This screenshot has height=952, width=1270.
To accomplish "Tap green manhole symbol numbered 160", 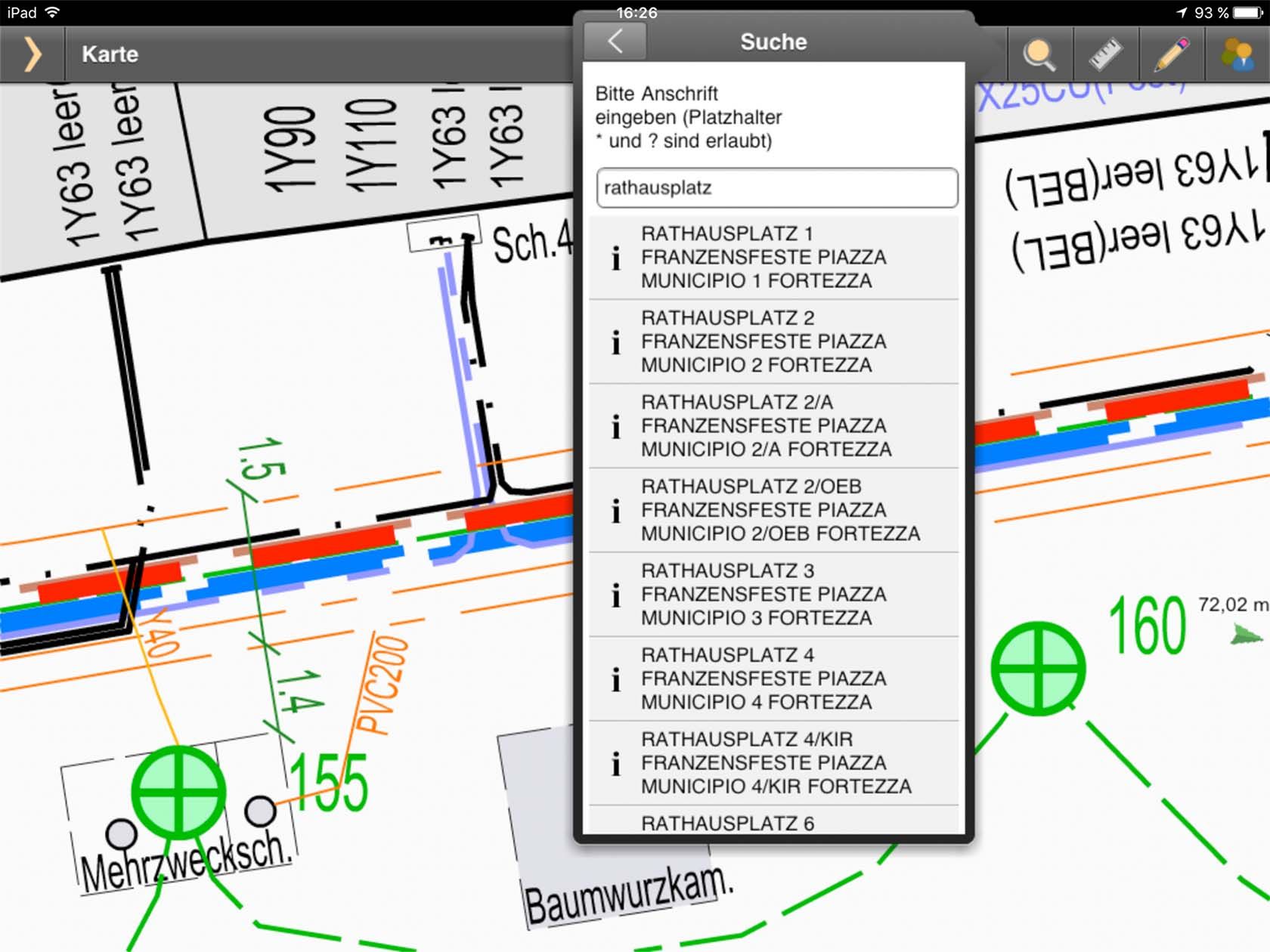I will pos(1038,669).
